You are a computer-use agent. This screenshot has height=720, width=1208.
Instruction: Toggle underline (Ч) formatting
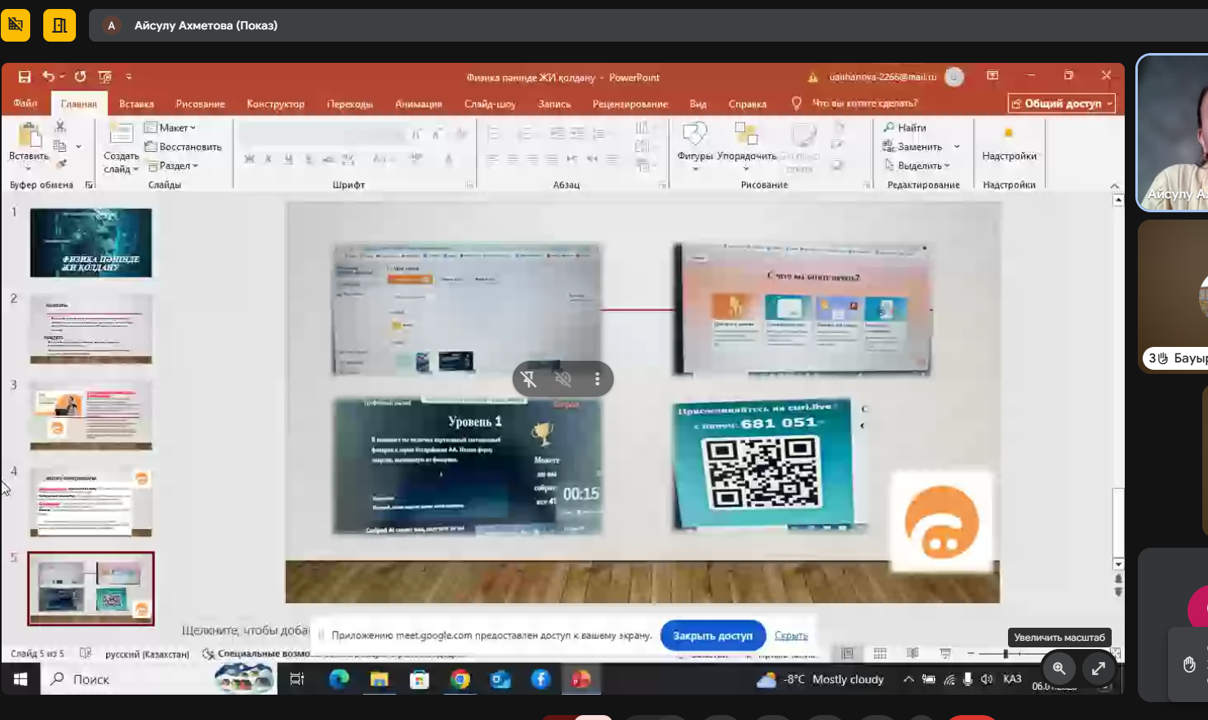tap(288, 159)
